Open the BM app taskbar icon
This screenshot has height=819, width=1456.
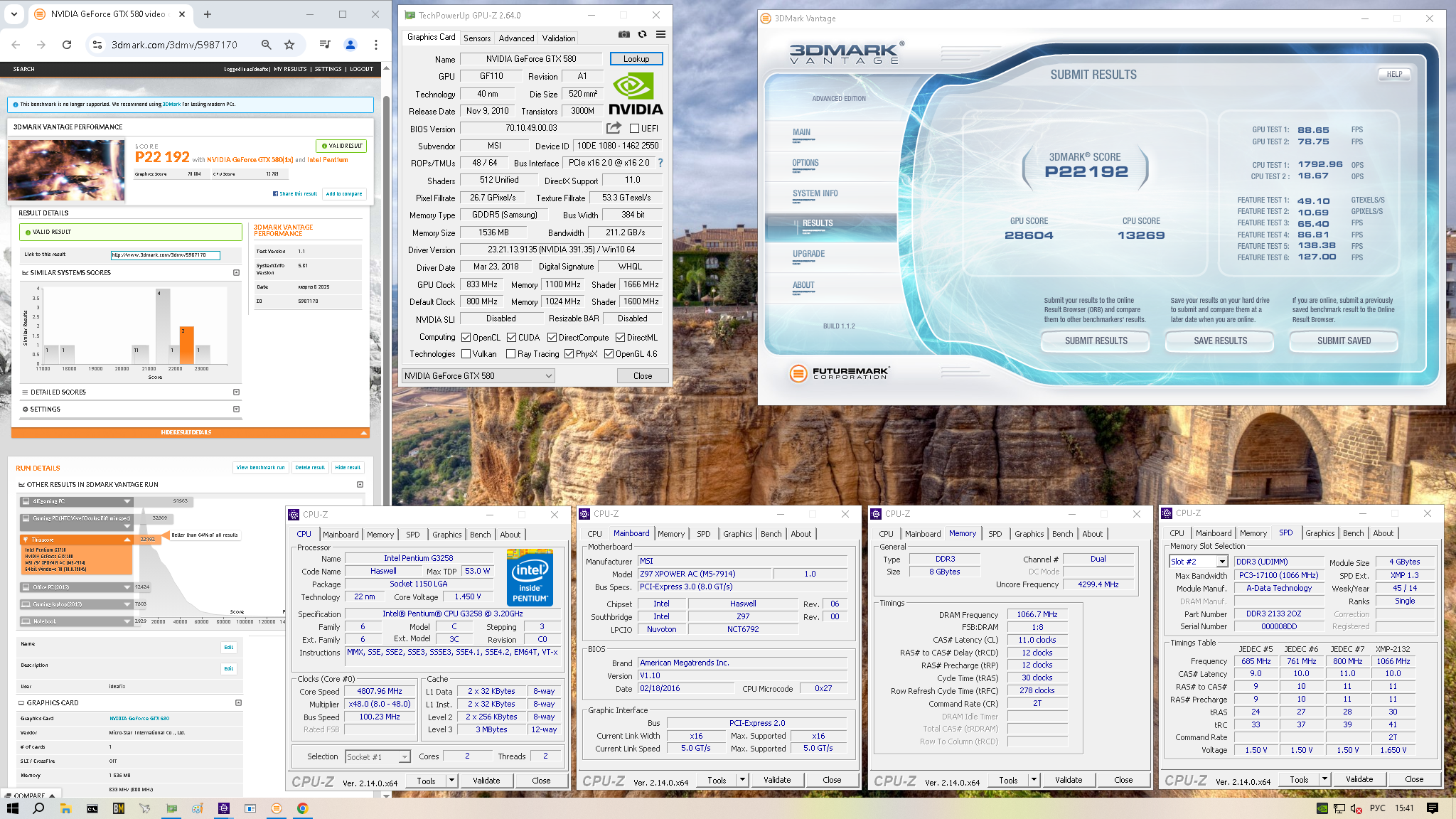pyautogui.click(x=118, y=808)
